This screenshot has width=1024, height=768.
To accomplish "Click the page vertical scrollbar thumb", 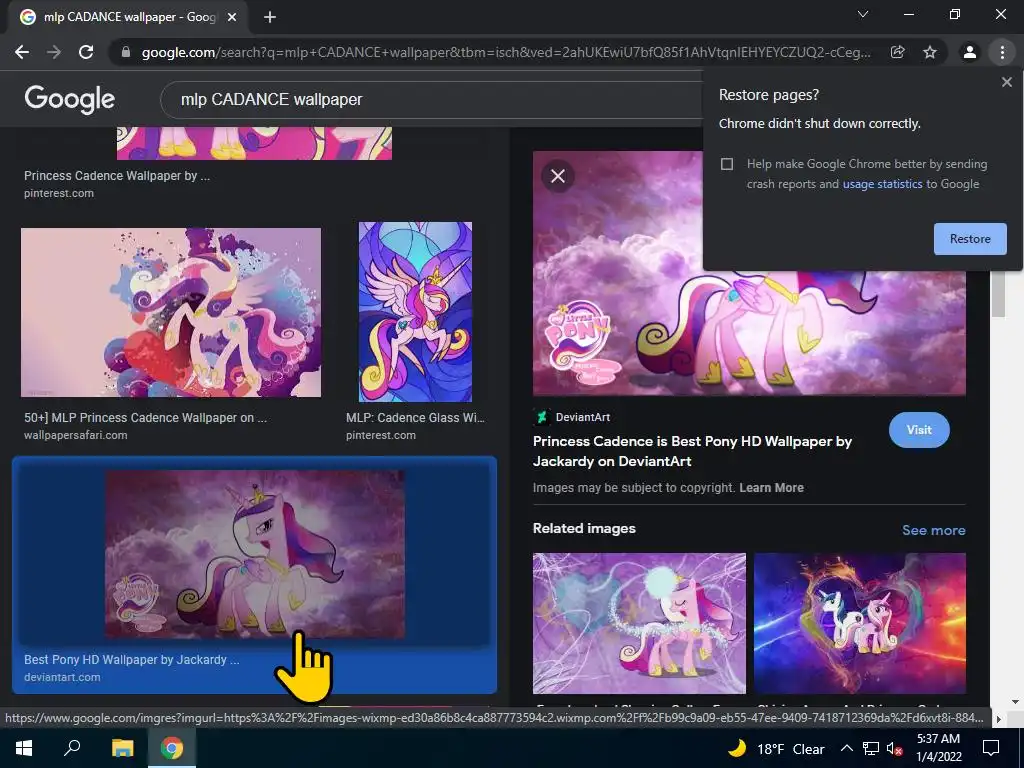I will (998, 293).
